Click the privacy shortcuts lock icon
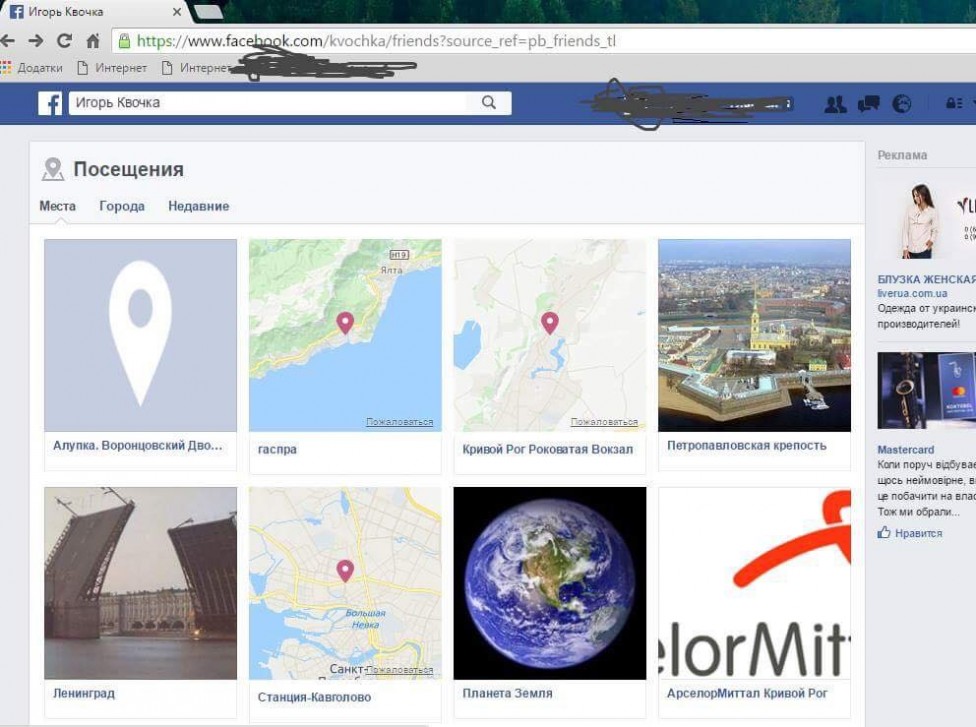Image resolution: width=976 pixels, height=727 pixels. pyautogui.click(x=953, y=104)
